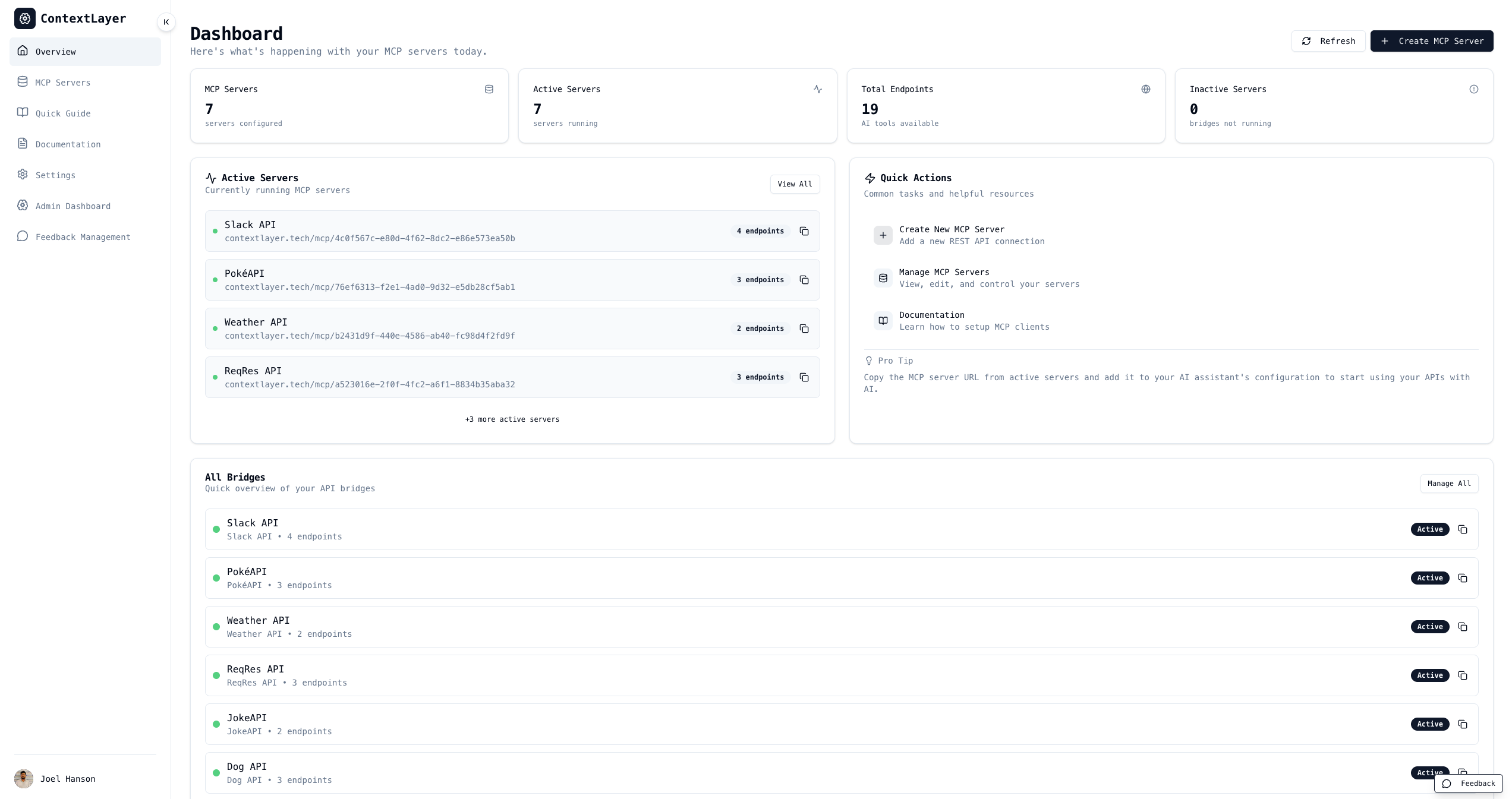Click the ContextLayer logo icon

coord(25,18)
